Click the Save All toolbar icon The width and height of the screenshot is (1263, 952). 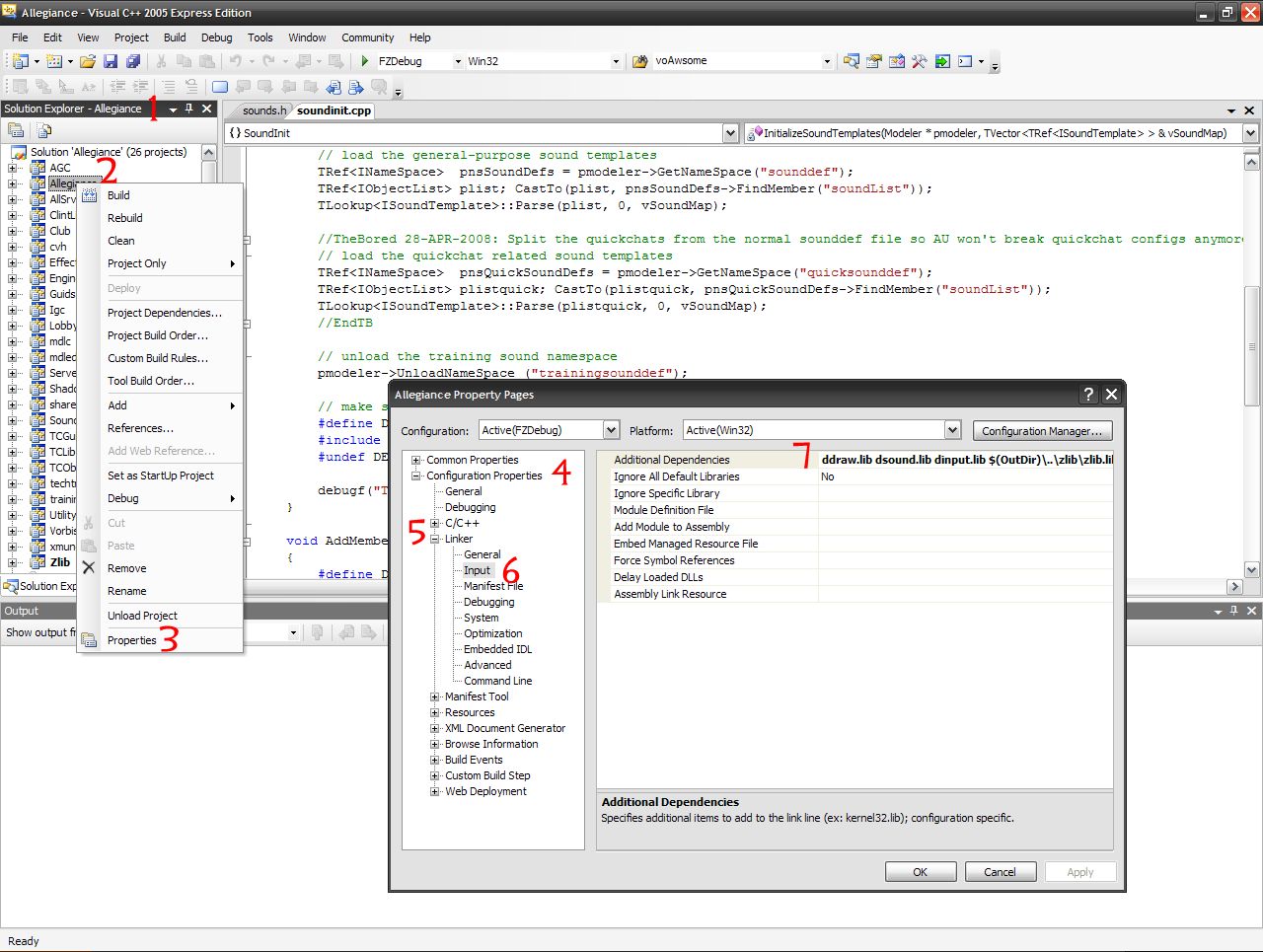pos(133,61)
